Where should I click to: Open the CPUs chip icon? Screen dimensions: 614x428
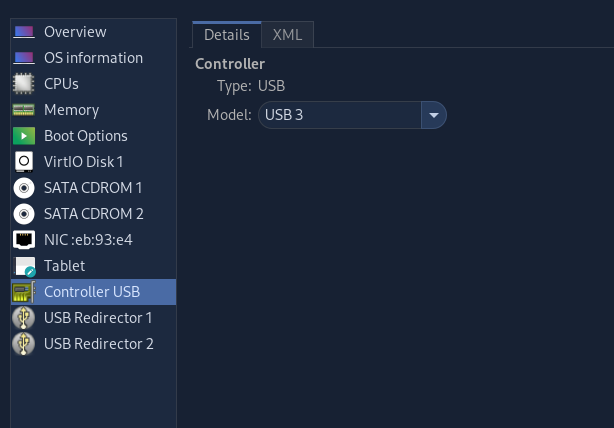tap(24, 84)
